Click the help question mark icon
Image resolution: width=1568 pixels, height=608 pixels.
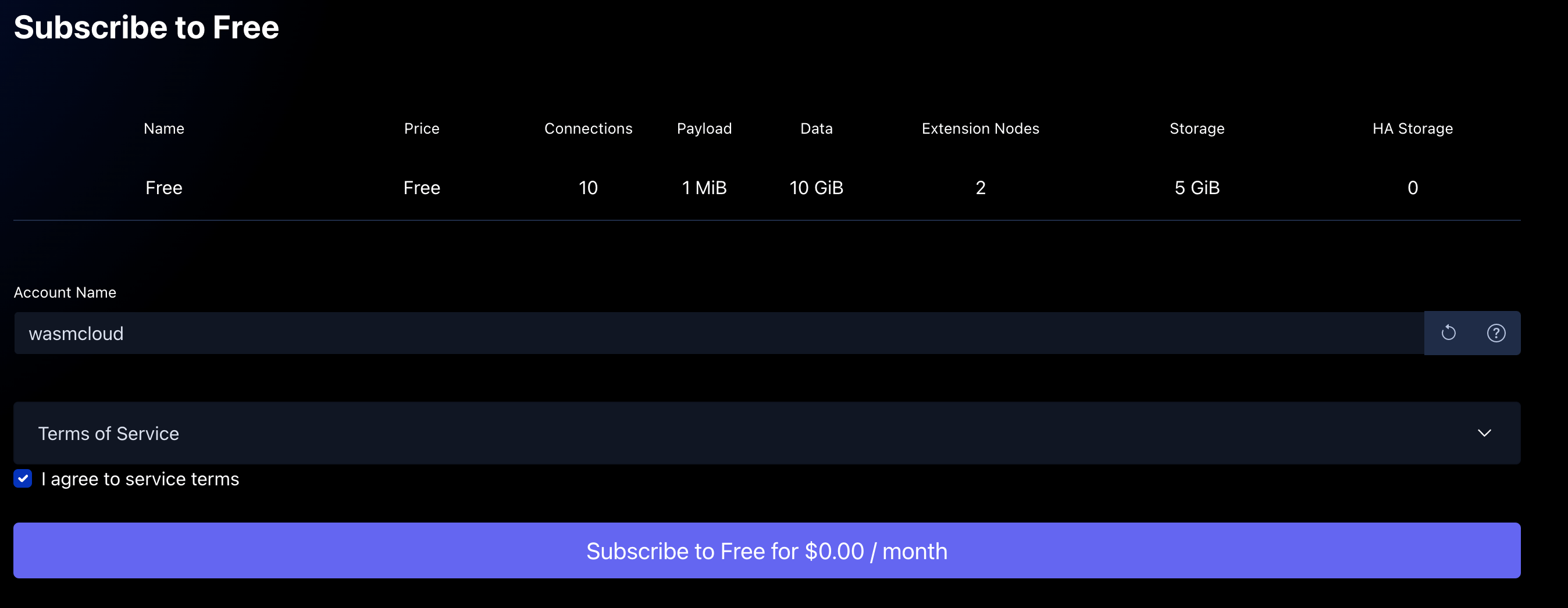(1495, 333)
